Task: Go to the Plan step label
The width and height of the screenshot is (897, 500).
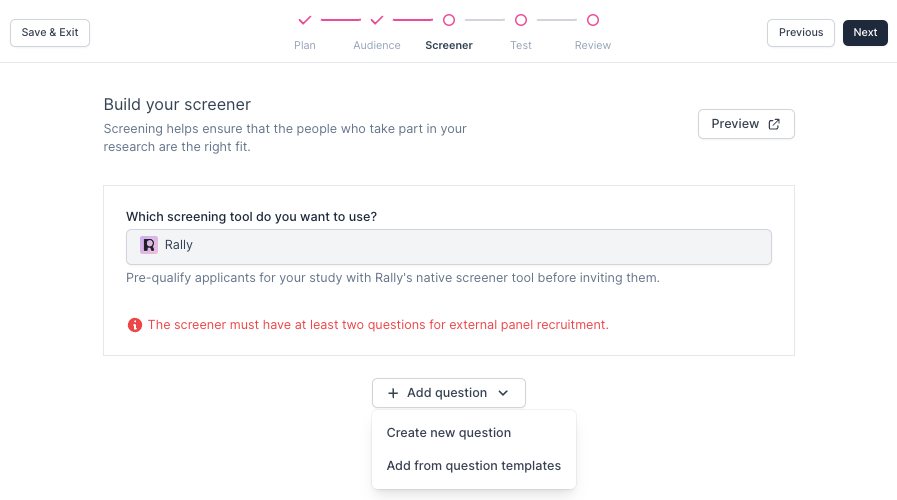Action: point(305,45)
